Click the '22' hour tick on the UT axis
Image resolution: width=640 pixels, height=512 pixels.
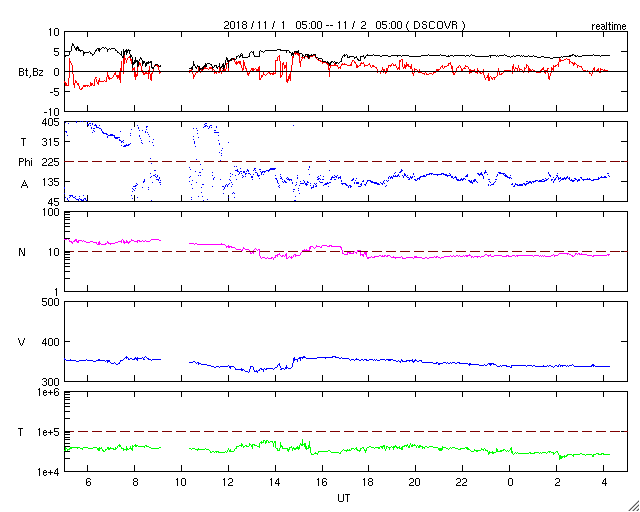462,483
